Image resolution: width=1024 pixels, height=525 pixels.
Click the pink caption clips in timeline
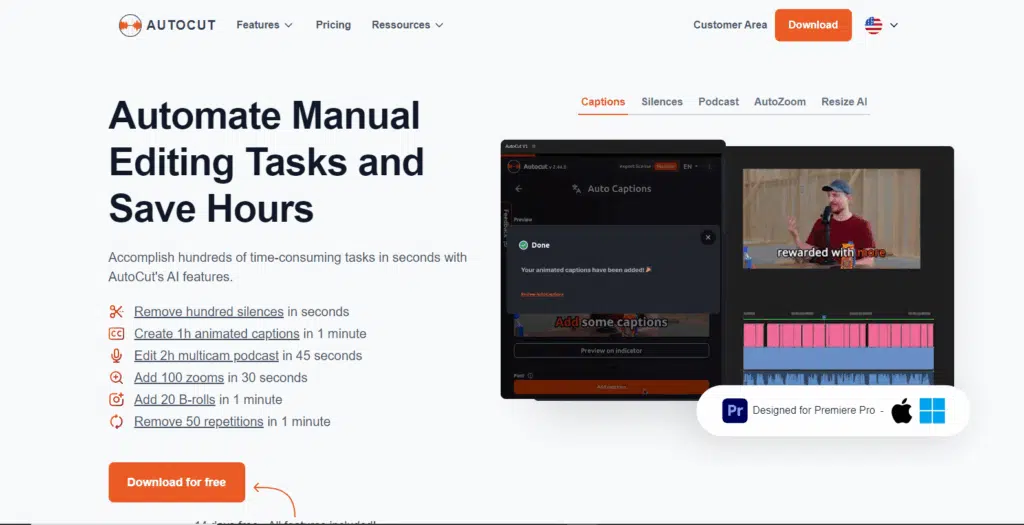click(x=839, y=335)
